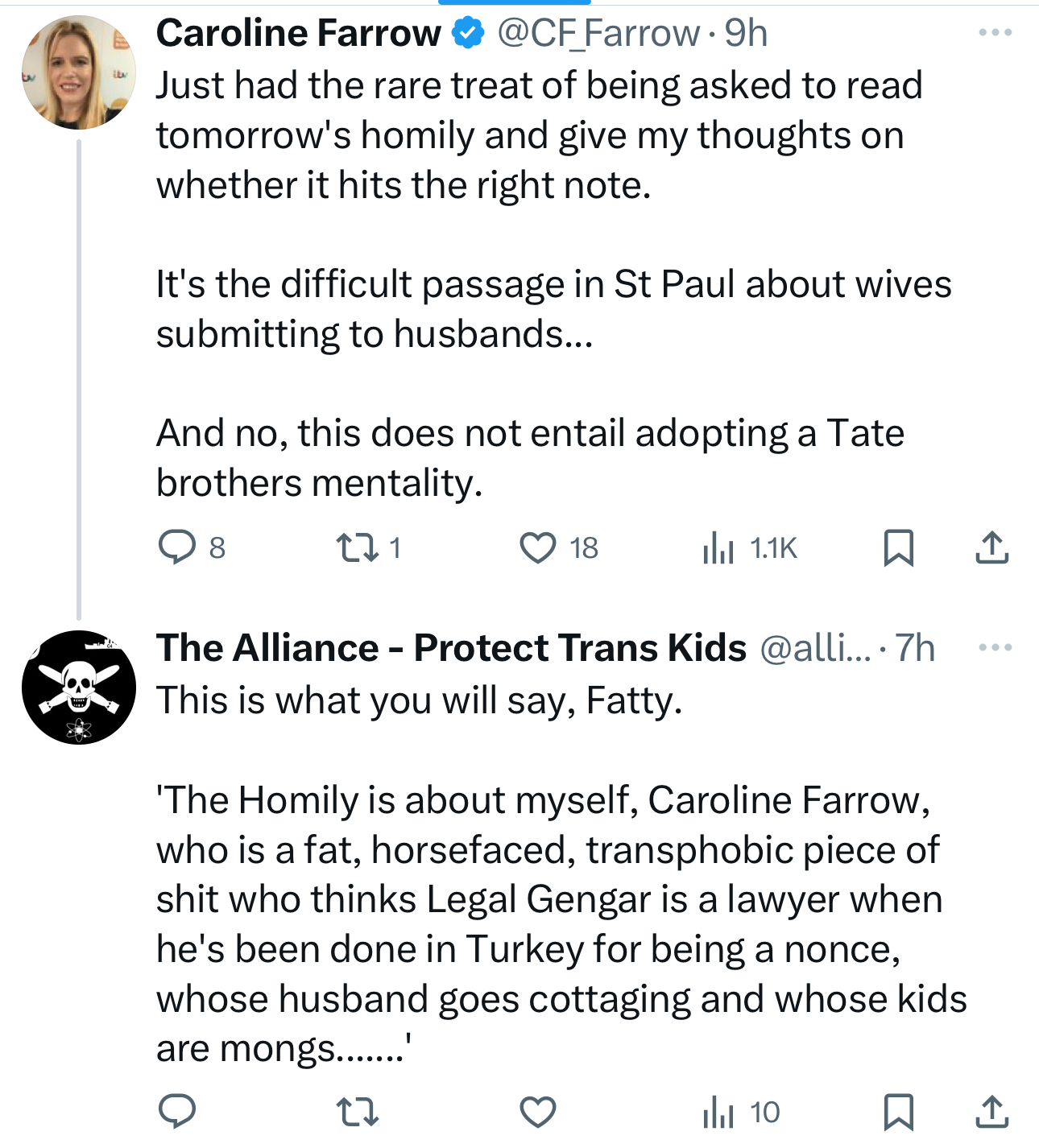Share Caroline Farrow's tweet
1039x1148 pixels.
click(991, 547)
